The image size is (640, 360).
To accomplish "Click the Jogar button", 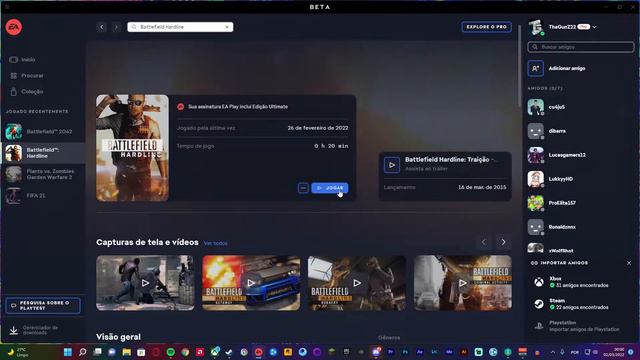I will tap(330, 188).
